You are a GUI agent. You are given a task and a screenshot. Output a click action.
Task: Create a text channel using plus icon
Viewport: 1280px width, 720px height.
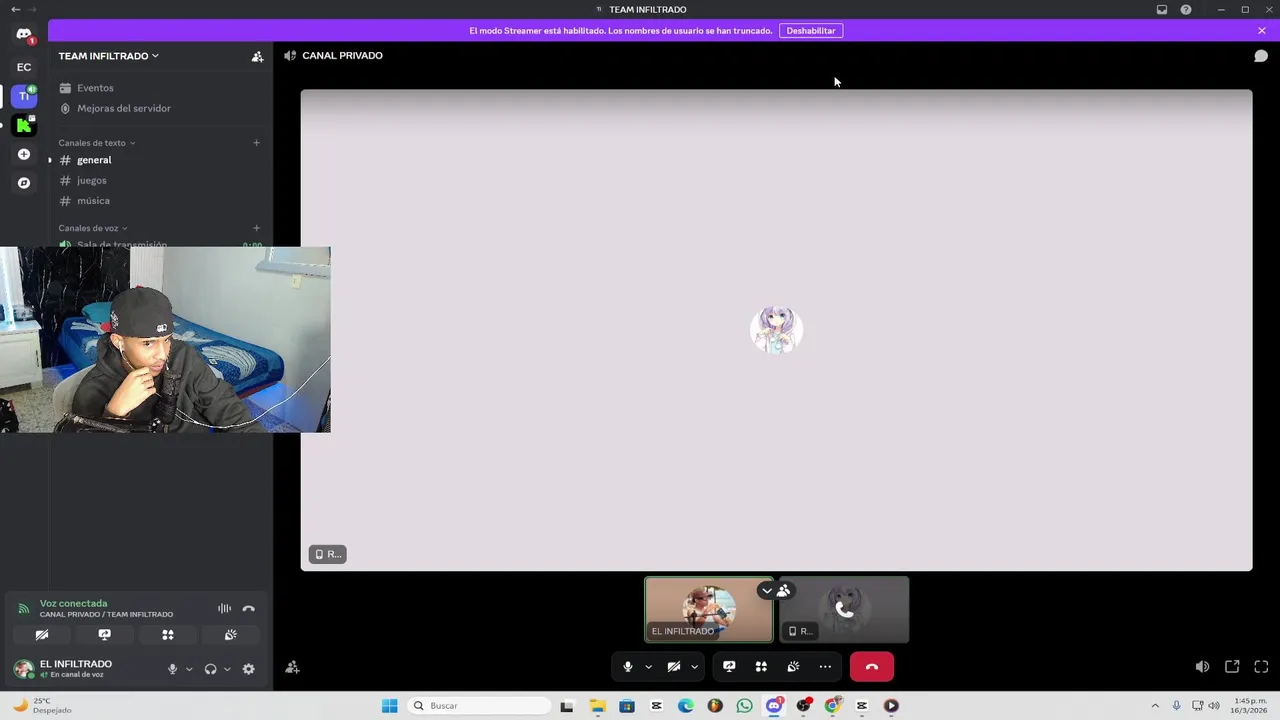coord(256,143)
